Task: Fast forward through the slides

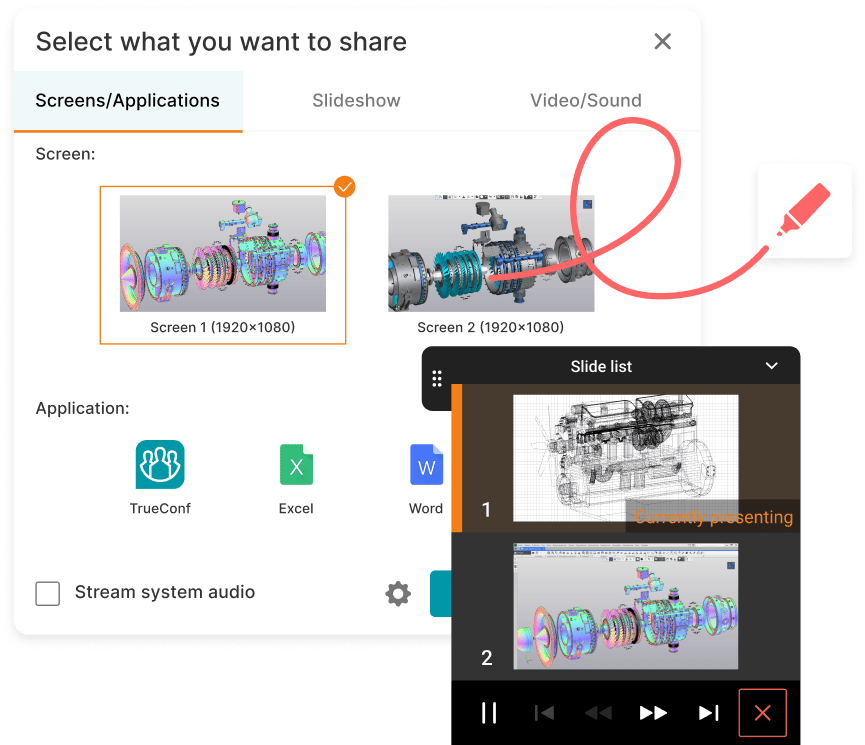Action: pyautogui.click(x=653, y=712)
